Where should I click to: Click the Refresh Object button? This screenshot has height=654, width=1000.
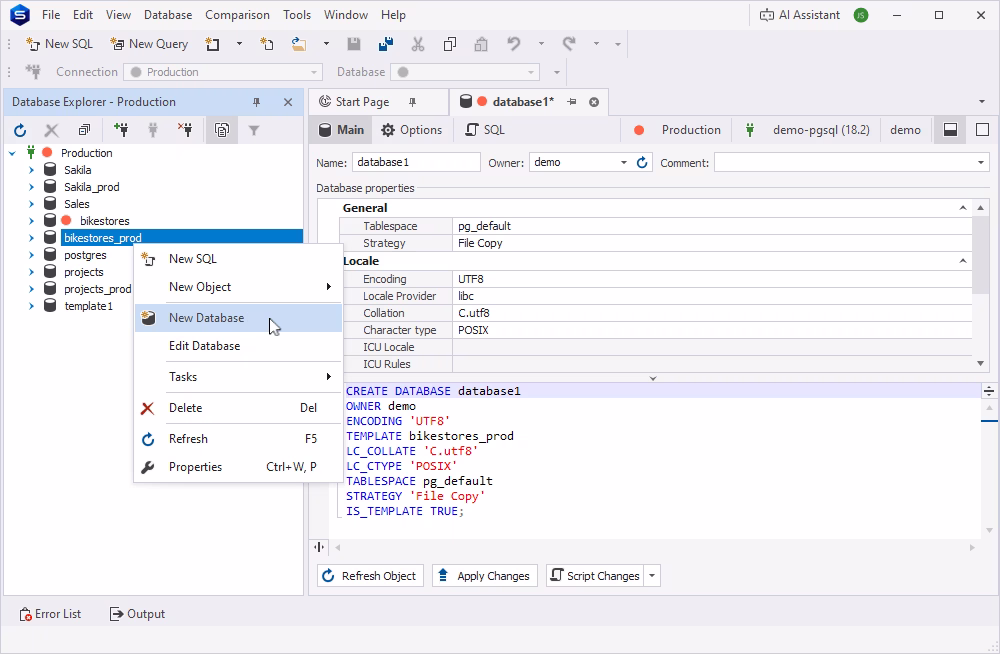pos(371,576)
